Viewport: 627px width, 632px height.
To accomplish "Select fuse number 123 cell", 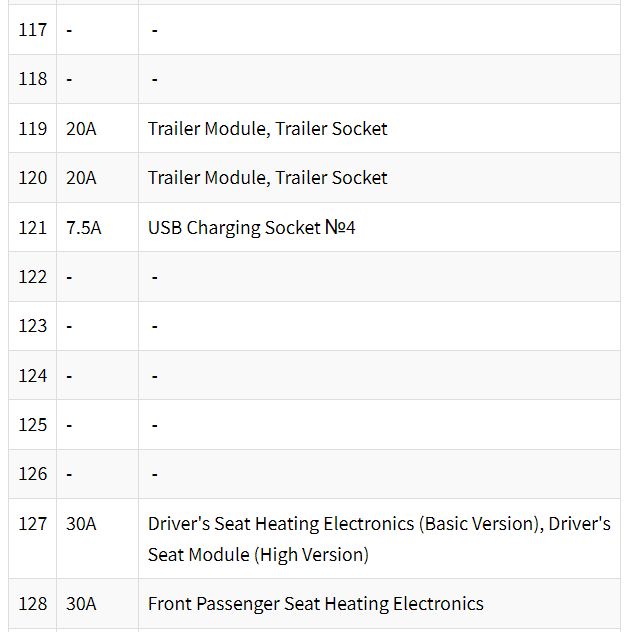I will (x=33, y=326).
